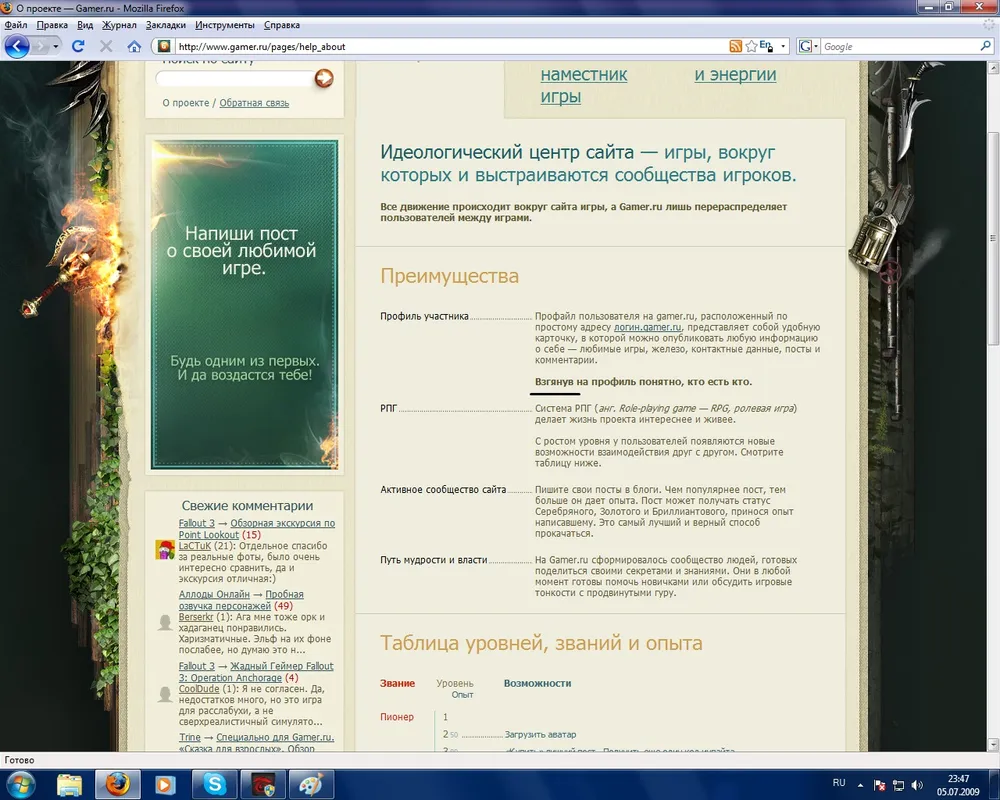Screen dimensions: 1000x800
Task: Click the search magnifier icon in Google box
Action: [x=985, y=47]
